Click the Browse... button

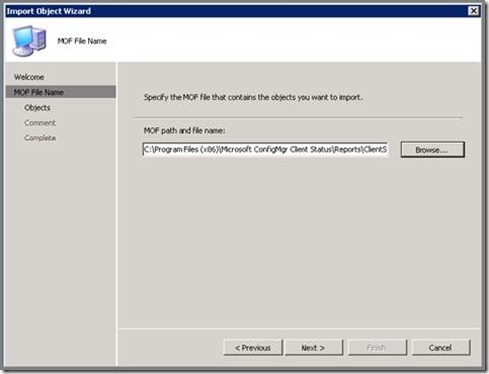tap(432, 150)
